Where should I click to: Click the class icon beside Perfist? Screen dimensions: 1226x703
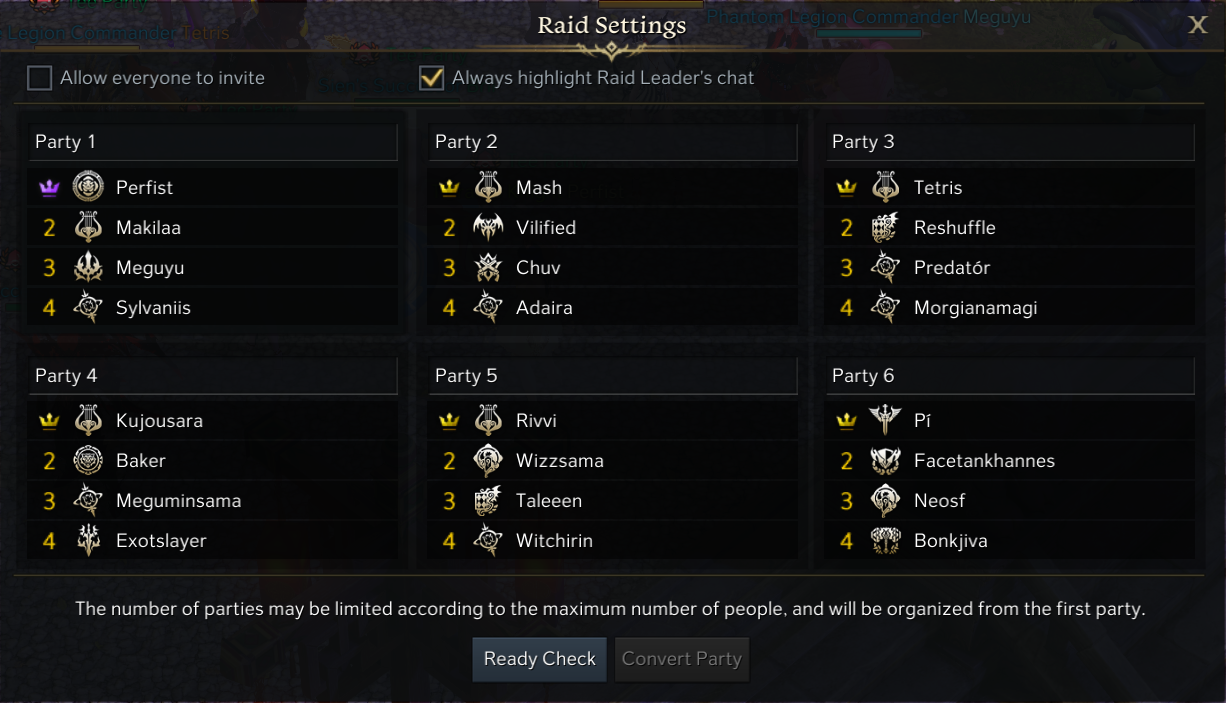88,187
